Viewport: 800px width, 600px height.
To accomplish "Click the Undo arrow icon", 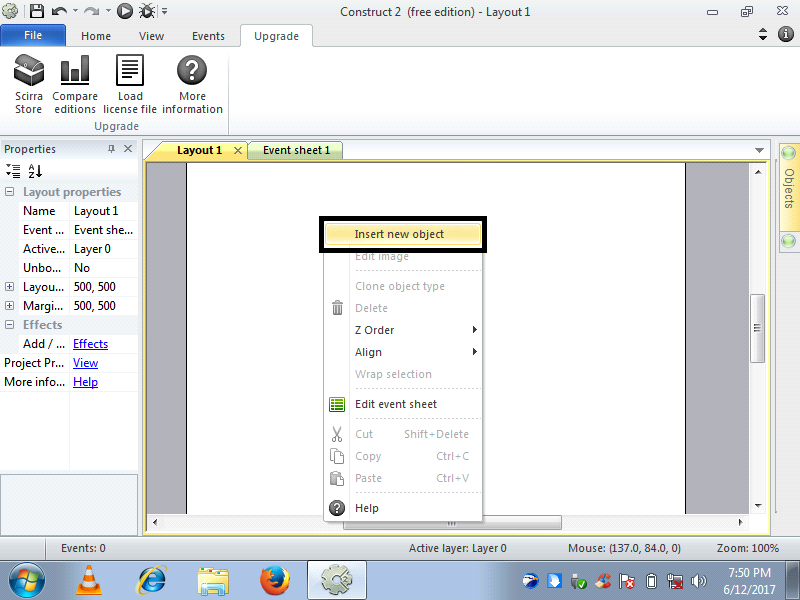I will tap(59, 11).
